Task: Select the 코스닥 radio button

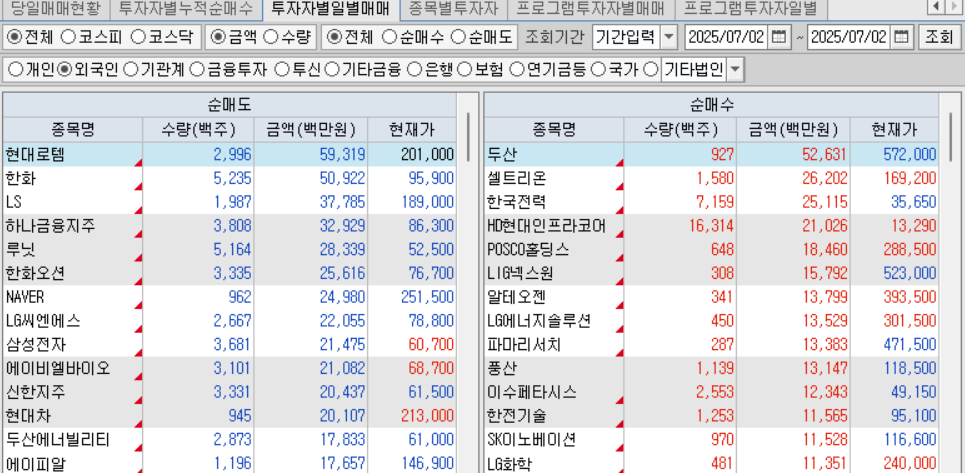Action: pyautogui.click(x=138, y=37)
